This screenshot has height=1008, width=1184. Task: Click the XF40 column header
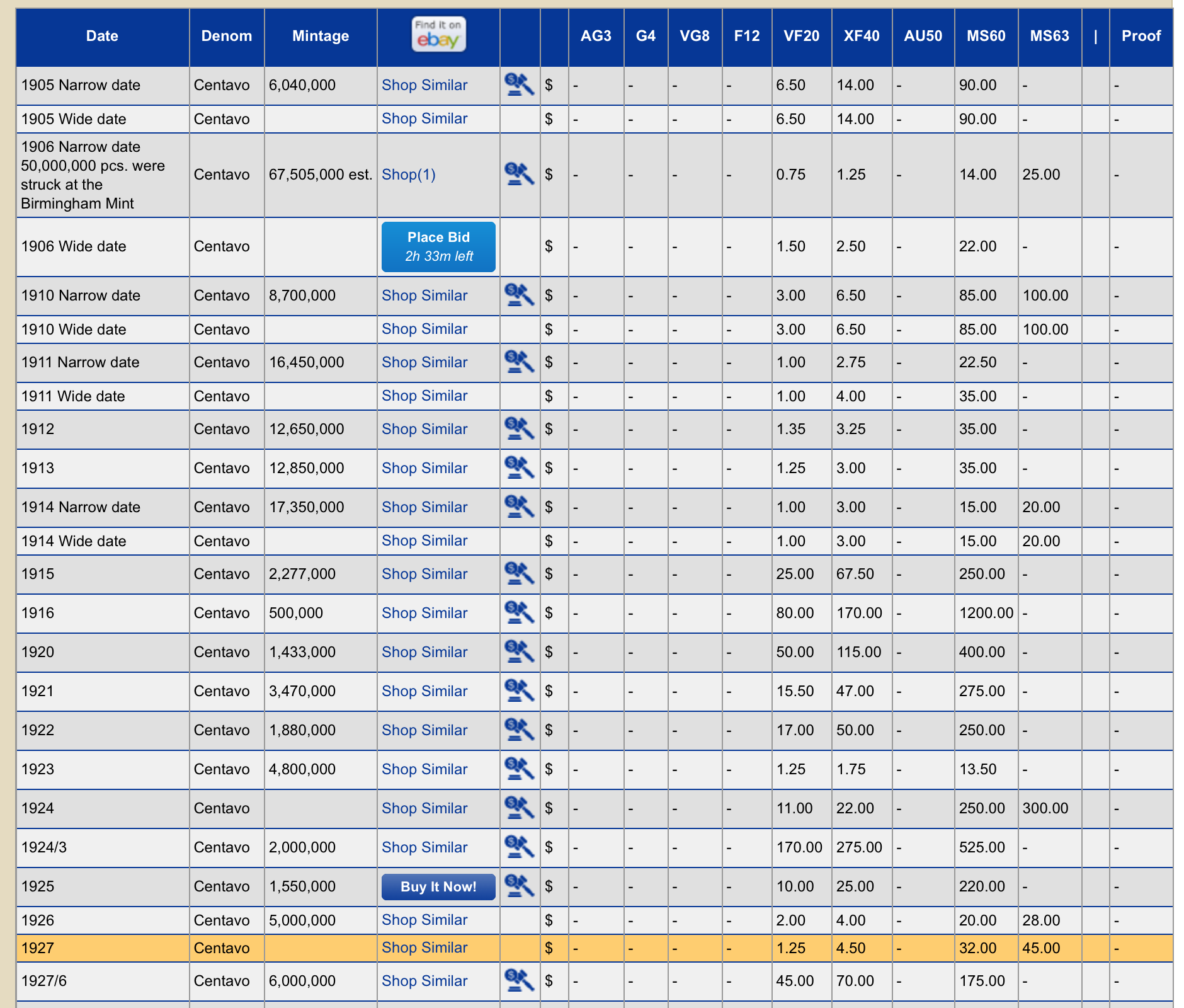(x=862, y=36)
